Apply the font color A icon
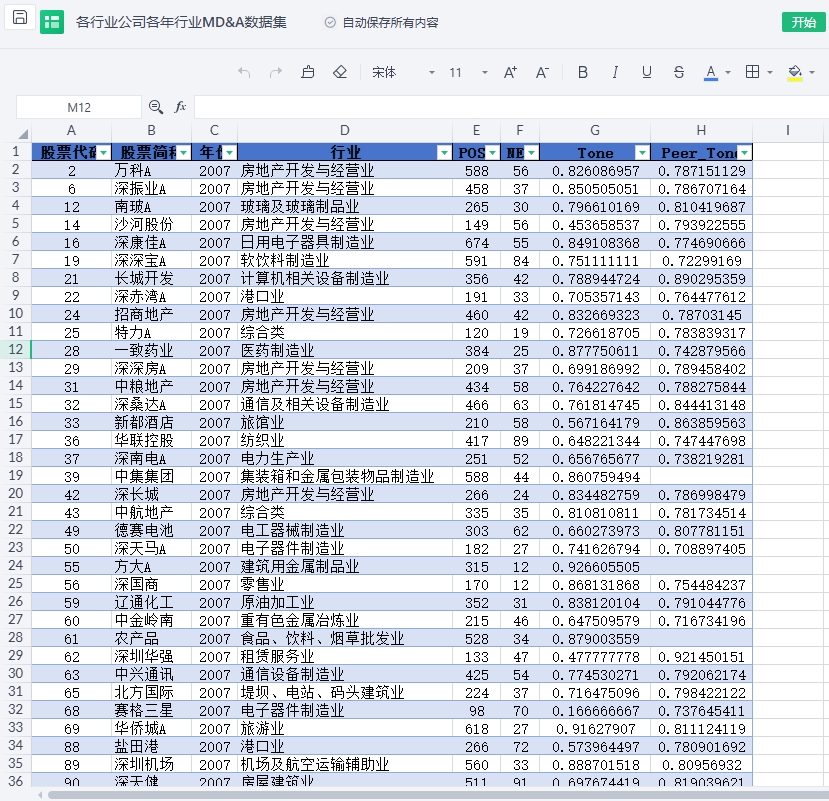The image size is (829, 801). pos(711,72)
